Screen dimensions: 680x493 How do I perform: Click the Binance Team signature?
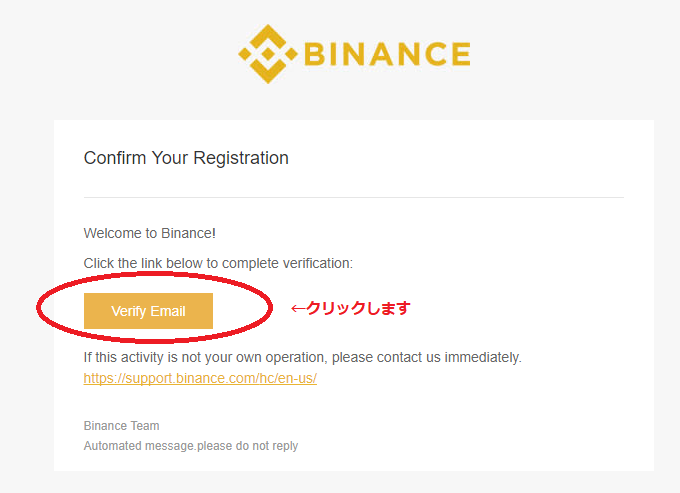click(x=121, y=426)
